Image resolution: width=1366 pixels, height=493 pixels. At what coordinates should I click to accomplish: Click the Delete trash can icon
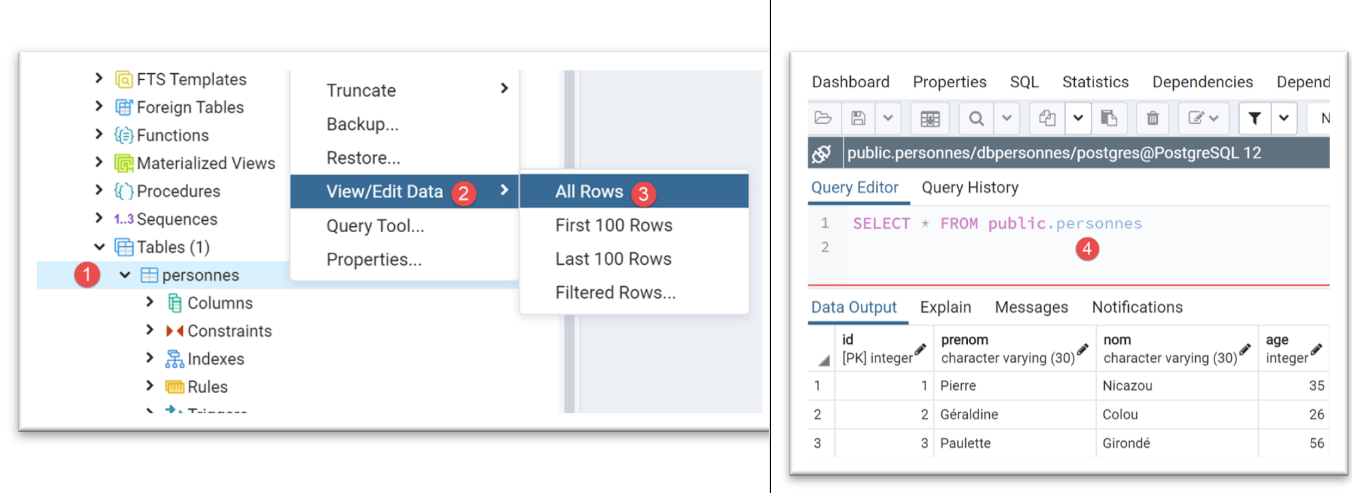pyautogui.click(x=1152, y=118)
